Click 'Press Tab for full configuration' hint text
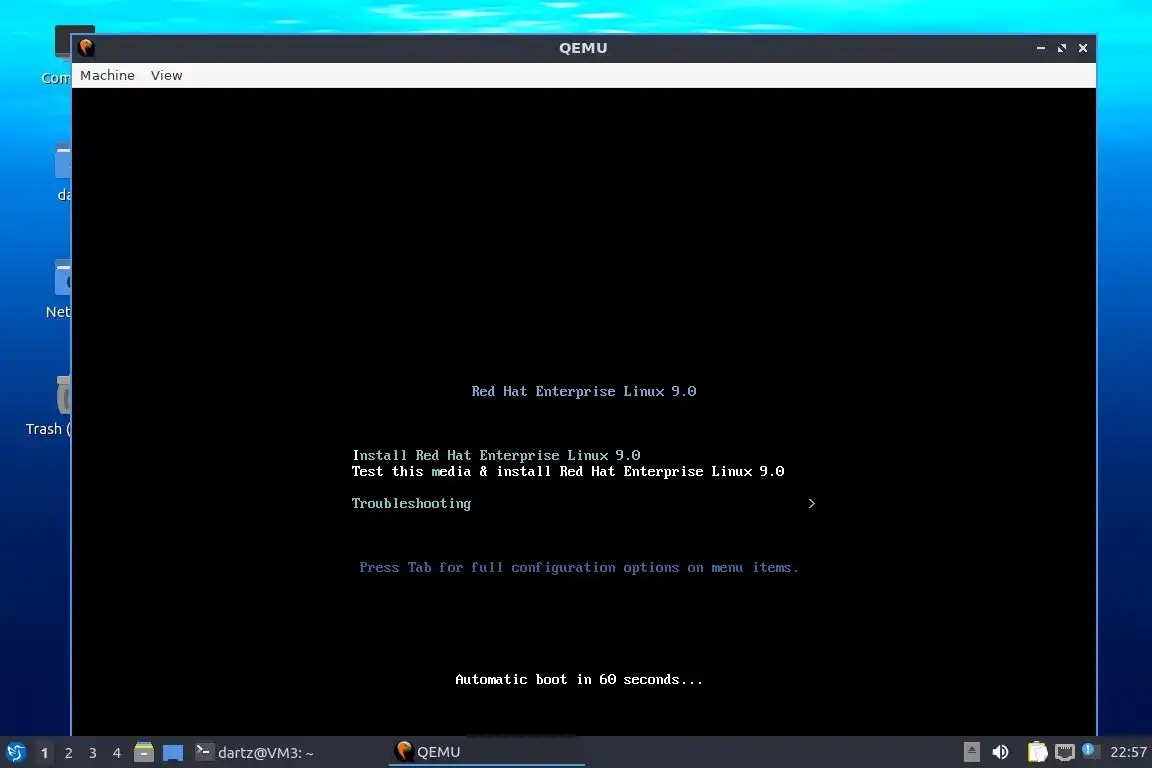1152x768 pixels. coord(578,567)
